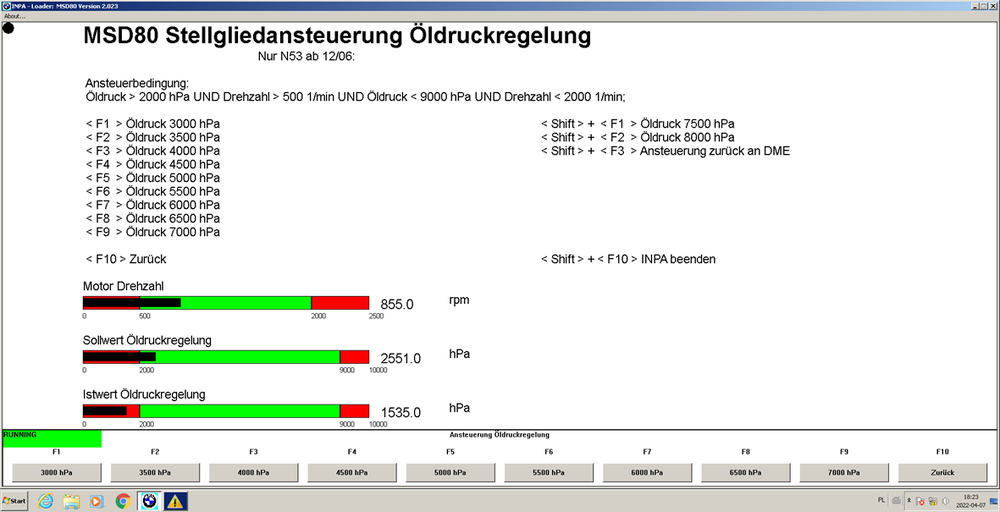Select the 4000 hPa button
This screenshot has width=1000, height=512.
pos(253,472)
